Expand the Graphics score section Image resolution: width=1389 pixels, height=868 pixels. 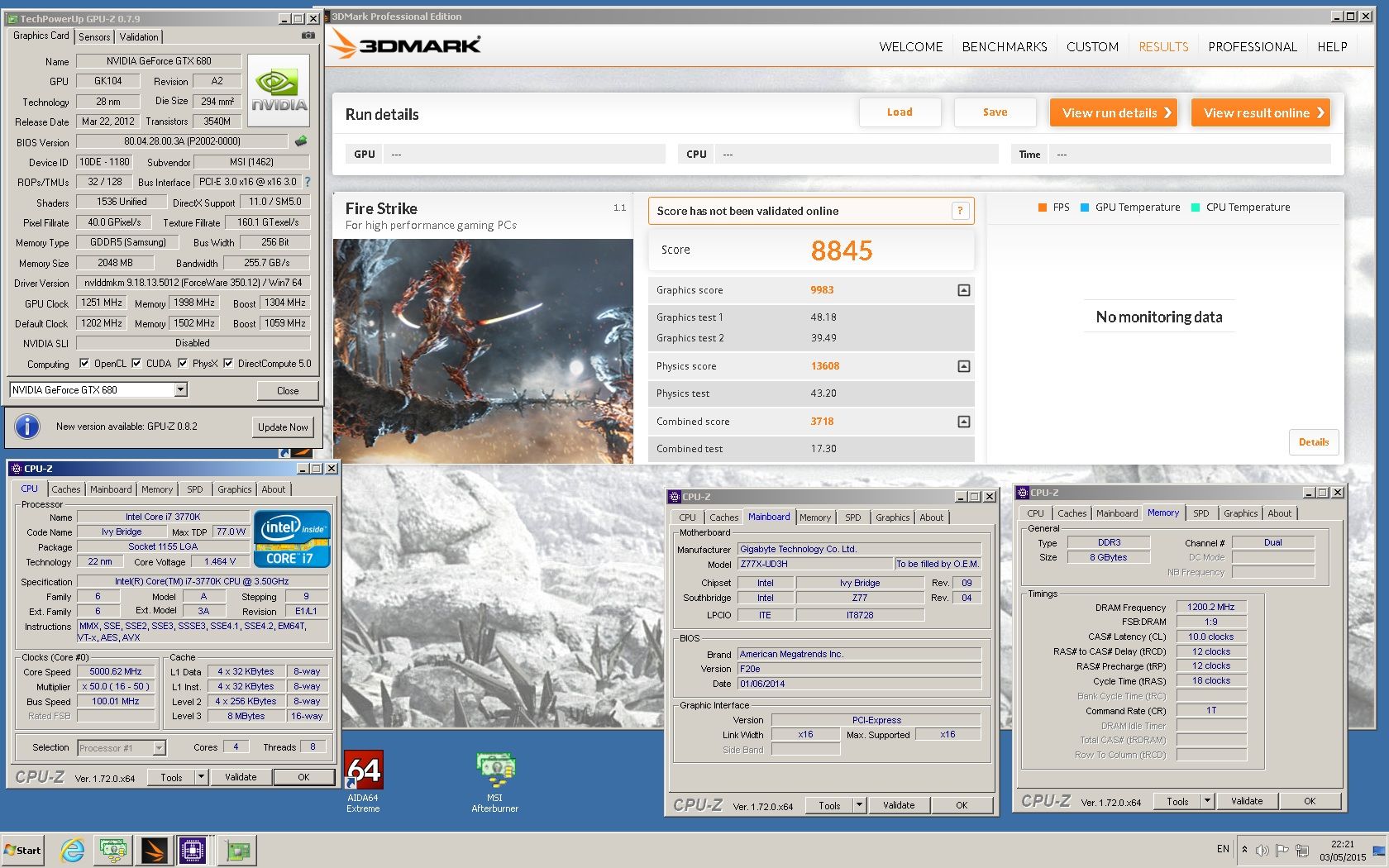[x=963, y=290]
